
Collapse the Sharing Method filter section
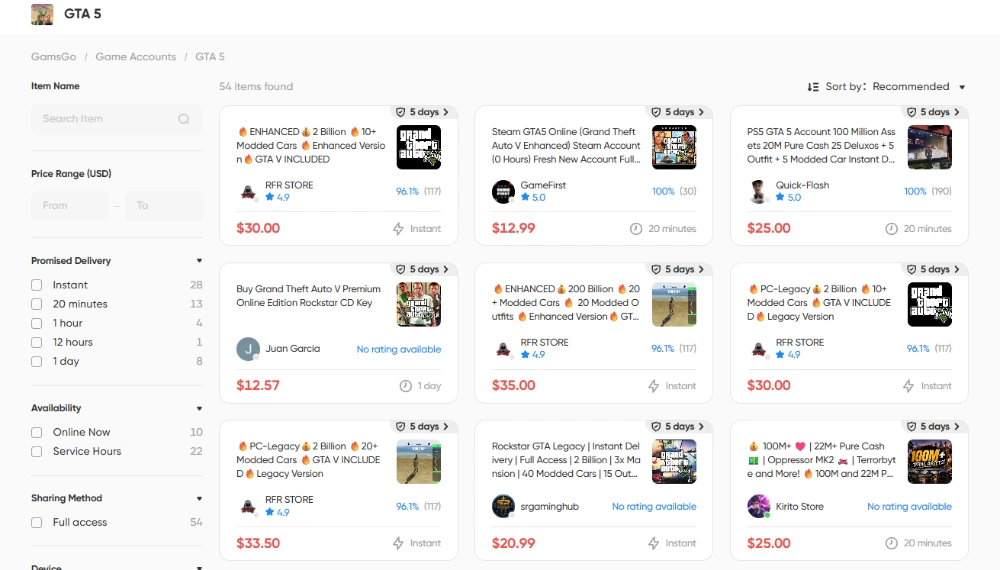200,499
